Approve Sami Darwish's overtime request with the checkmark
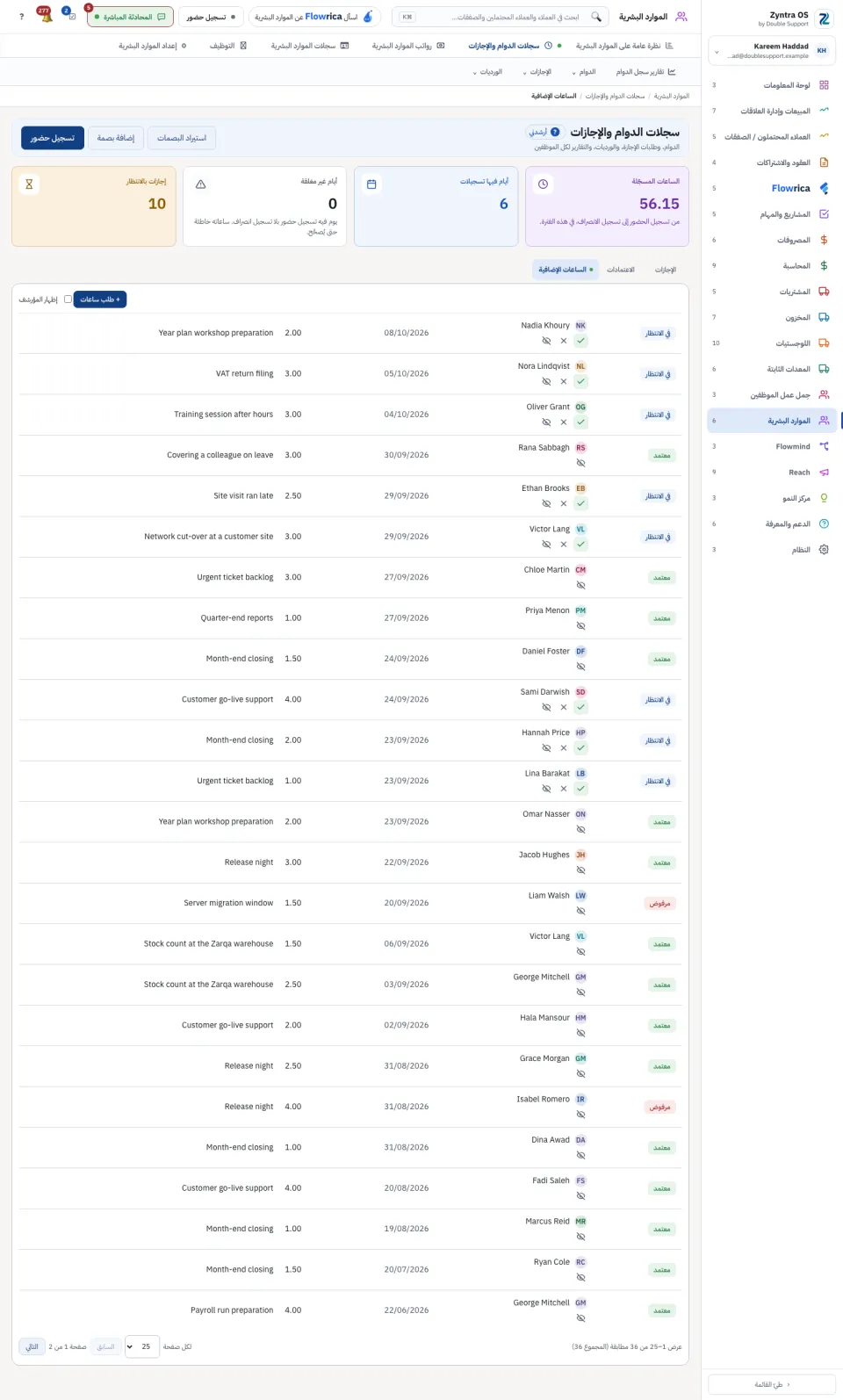 pos(581,707)
